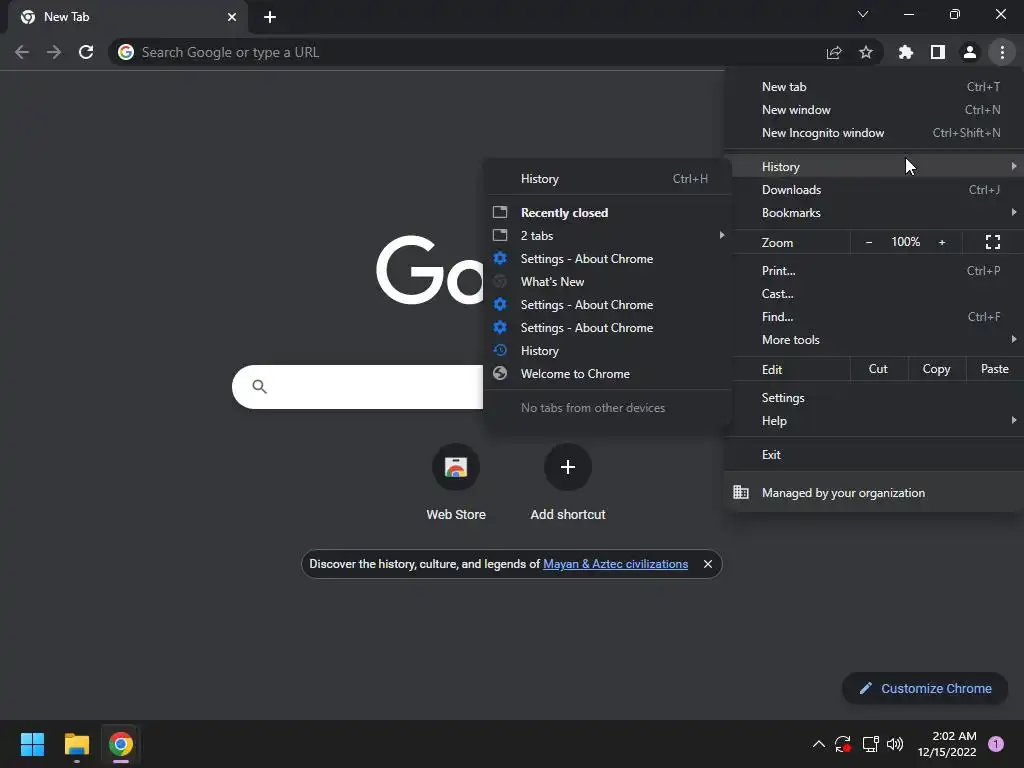The image size is (1024, 768).
Task: Choose Cast... from the menu
Action: point(874,294)
